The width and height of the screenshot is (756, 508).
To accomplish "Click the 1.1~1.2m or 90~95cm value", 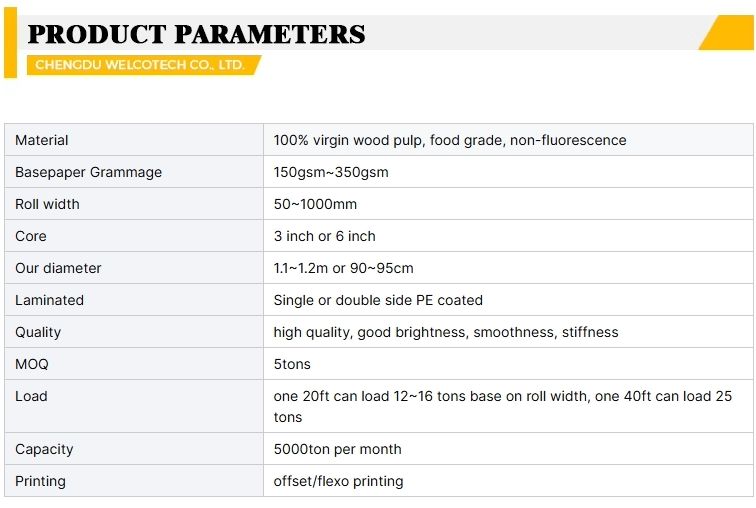I will pos(343,268).
